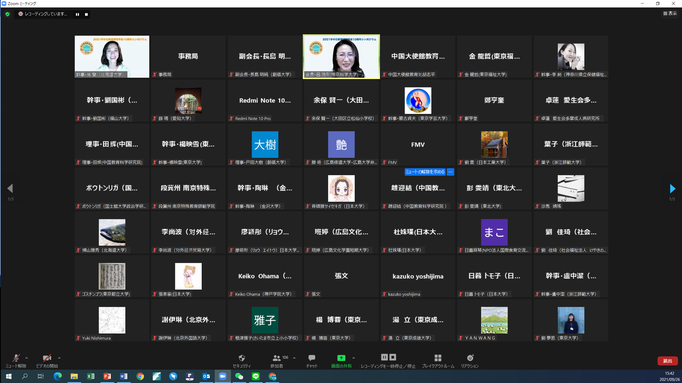Select the kazuko yoshijima participant tile

pyautogui.click(x=418, y=276)
